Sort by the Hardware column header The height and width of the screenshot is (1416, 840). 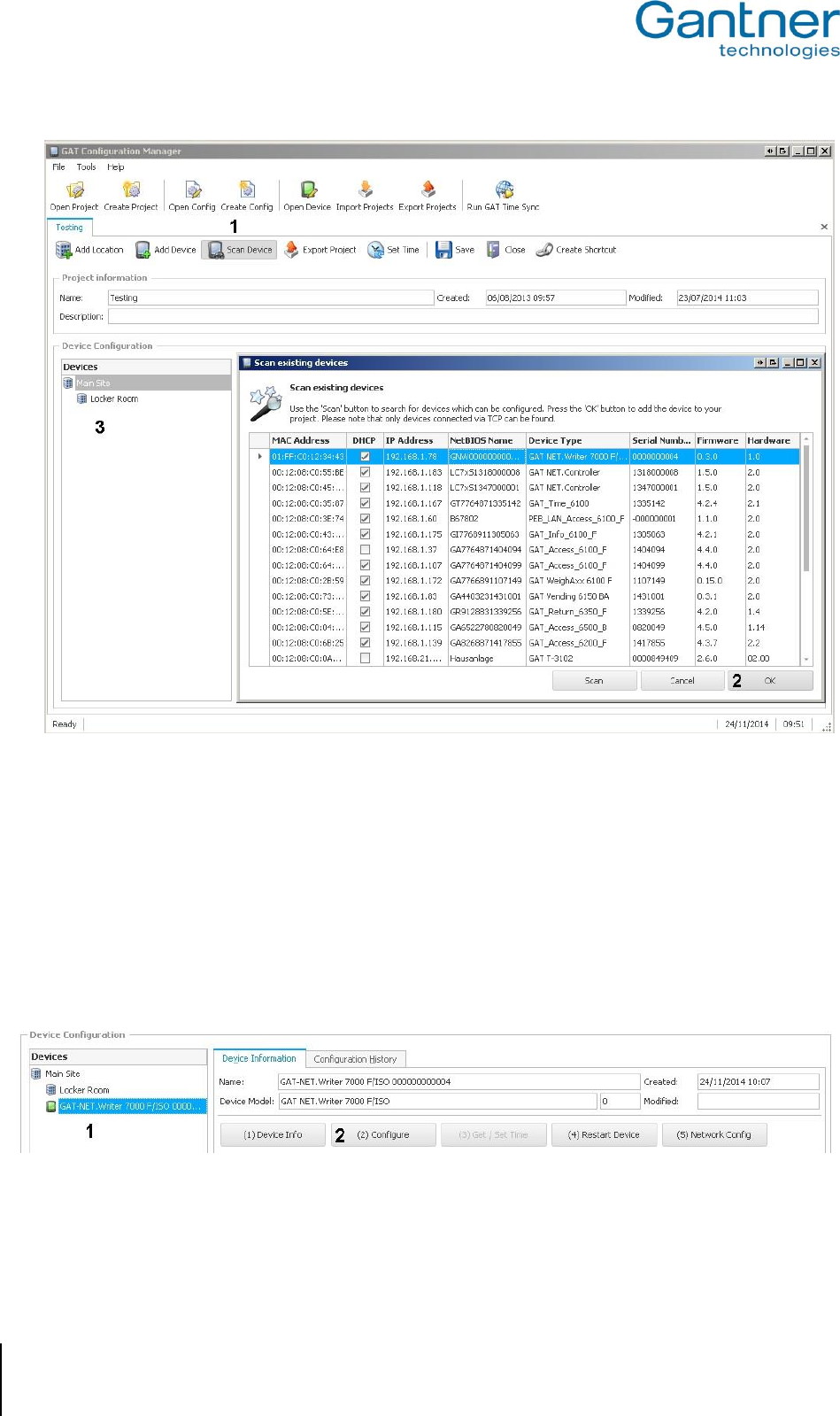pos(772,440)
